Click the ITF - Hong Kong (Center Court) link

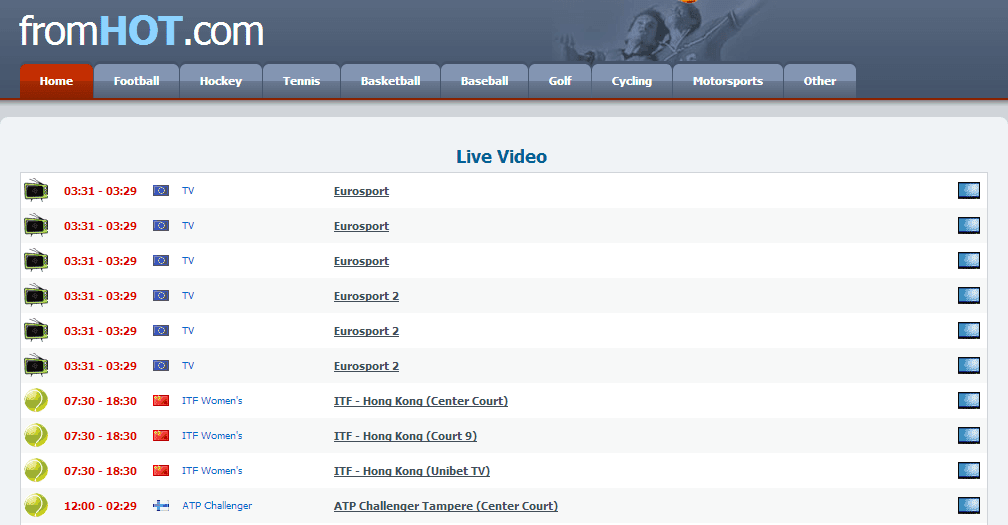coord(420,401)
